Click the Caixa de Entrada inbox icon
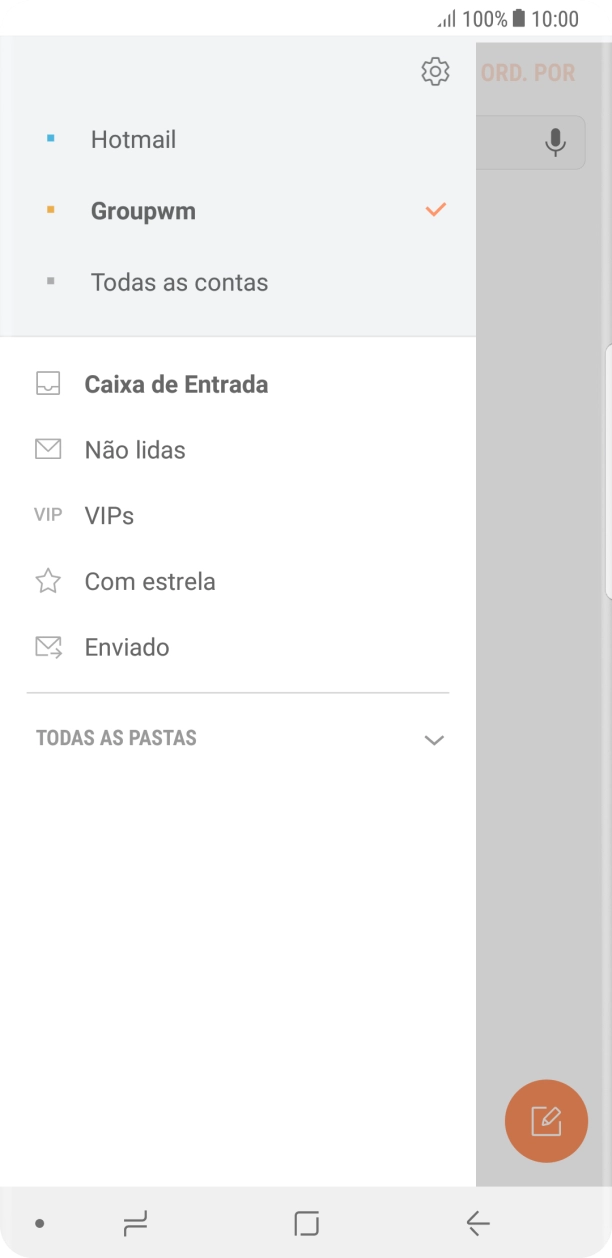Image resolution: width=612 pixels, height=1258 pixels. click(47, 383)
